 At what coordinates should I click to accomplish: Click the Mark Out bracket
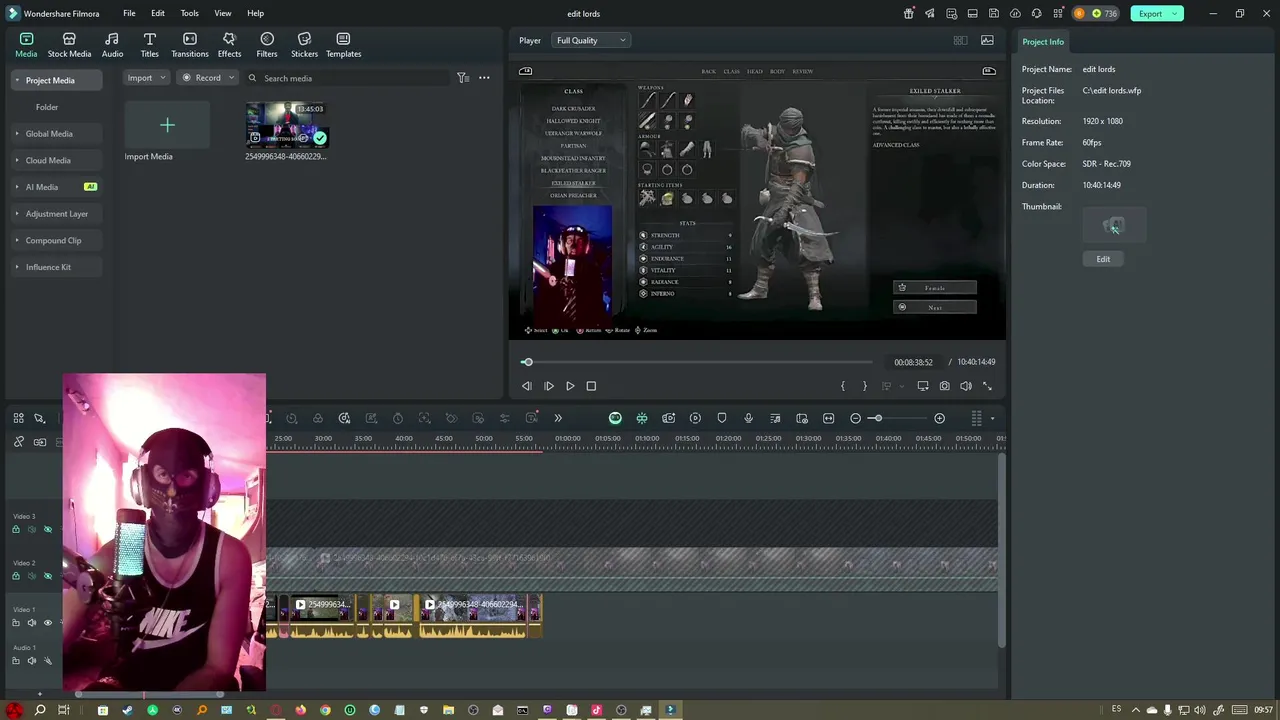[865, 386]
